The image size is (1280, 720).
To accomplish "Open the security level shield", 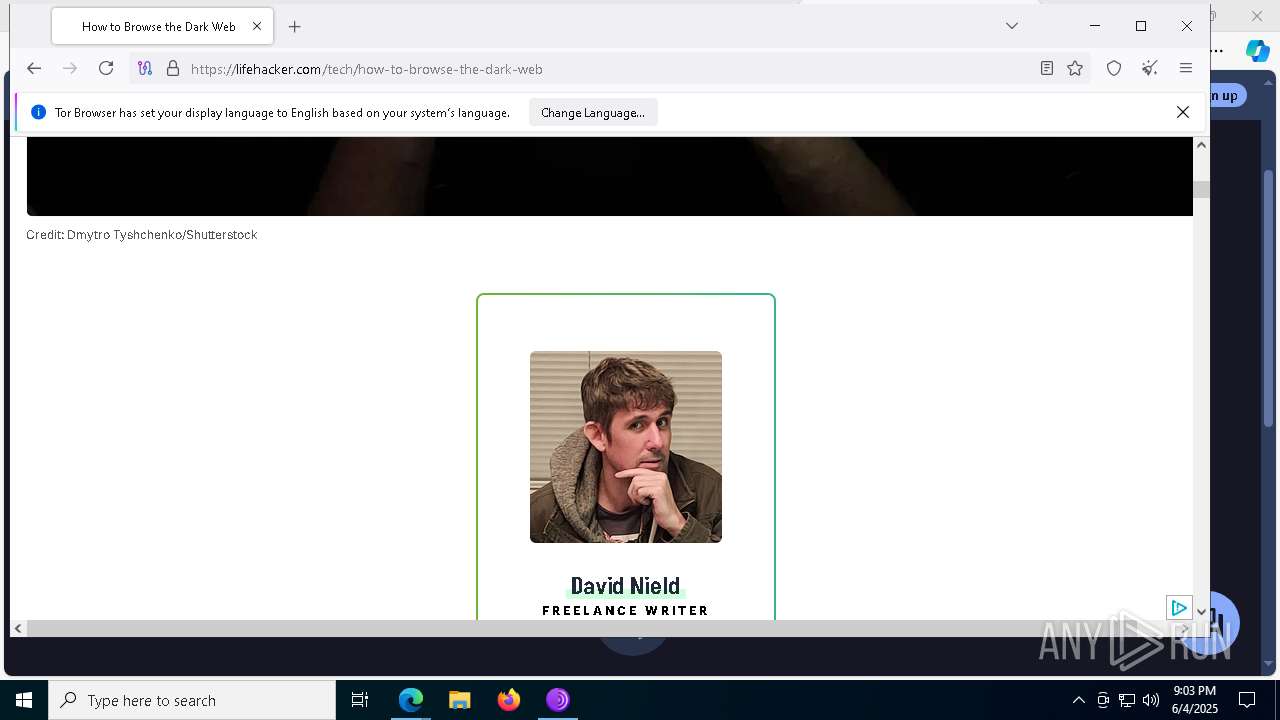I will [x=1114, y=68].
